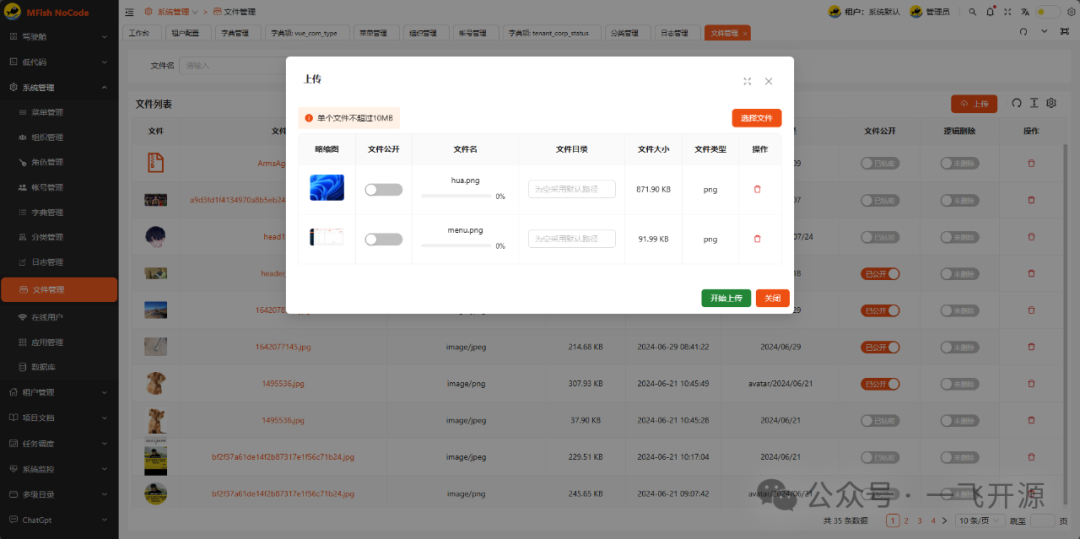Image resolution: width=1080 pixels, height=539 pixels.
Task: Go to page 2 of file list
Action: pos(906,521)
